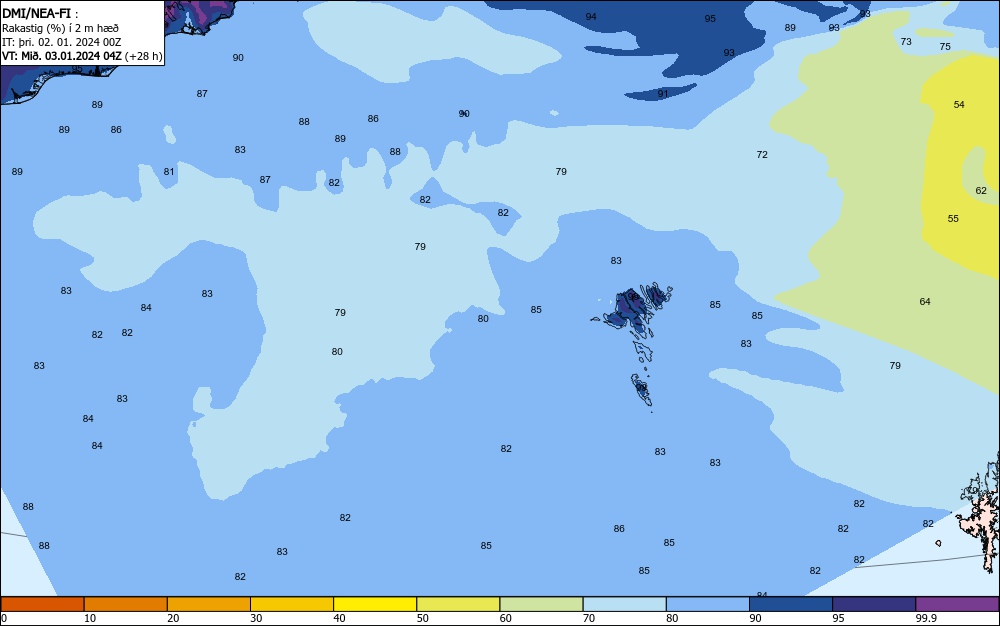Pick the pale yellow 50–60 legend swatch
Screen dimensions: 1000x626
458,604
